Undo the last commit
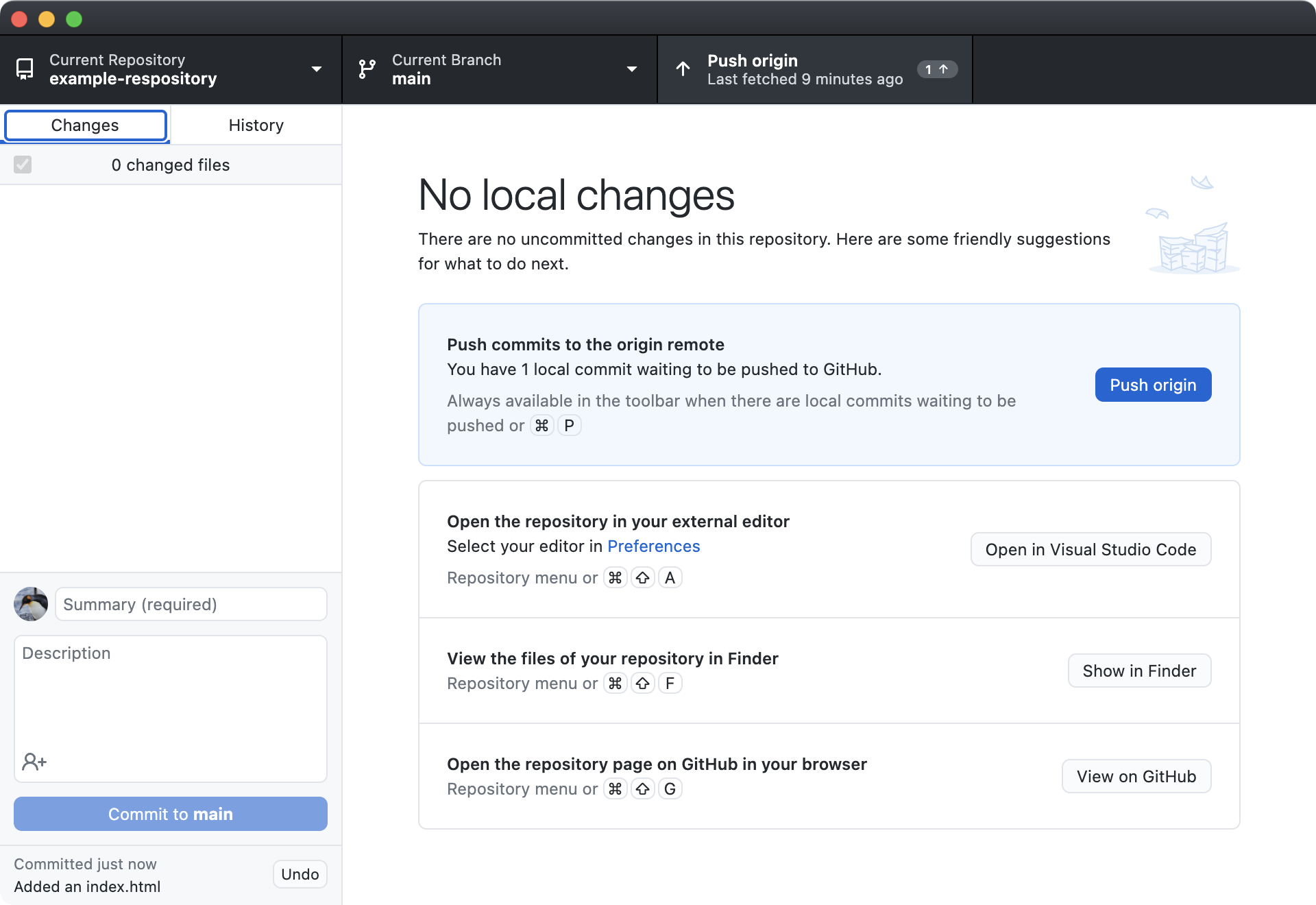Screen dimensions: 1316x905 click(x=300, y=874)
